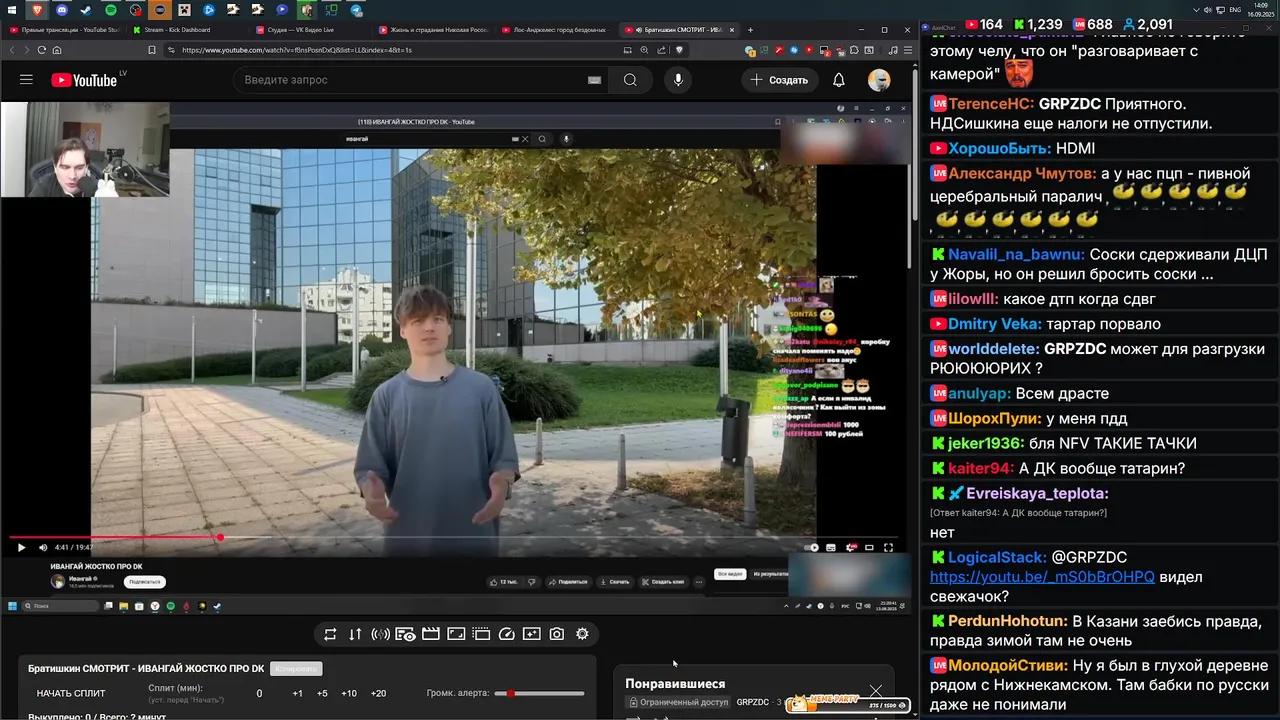The height and width of the screenshot is (720, 1280).
Task: Click the dashed window icon in toolbar
Action: (x=481, y=634)
